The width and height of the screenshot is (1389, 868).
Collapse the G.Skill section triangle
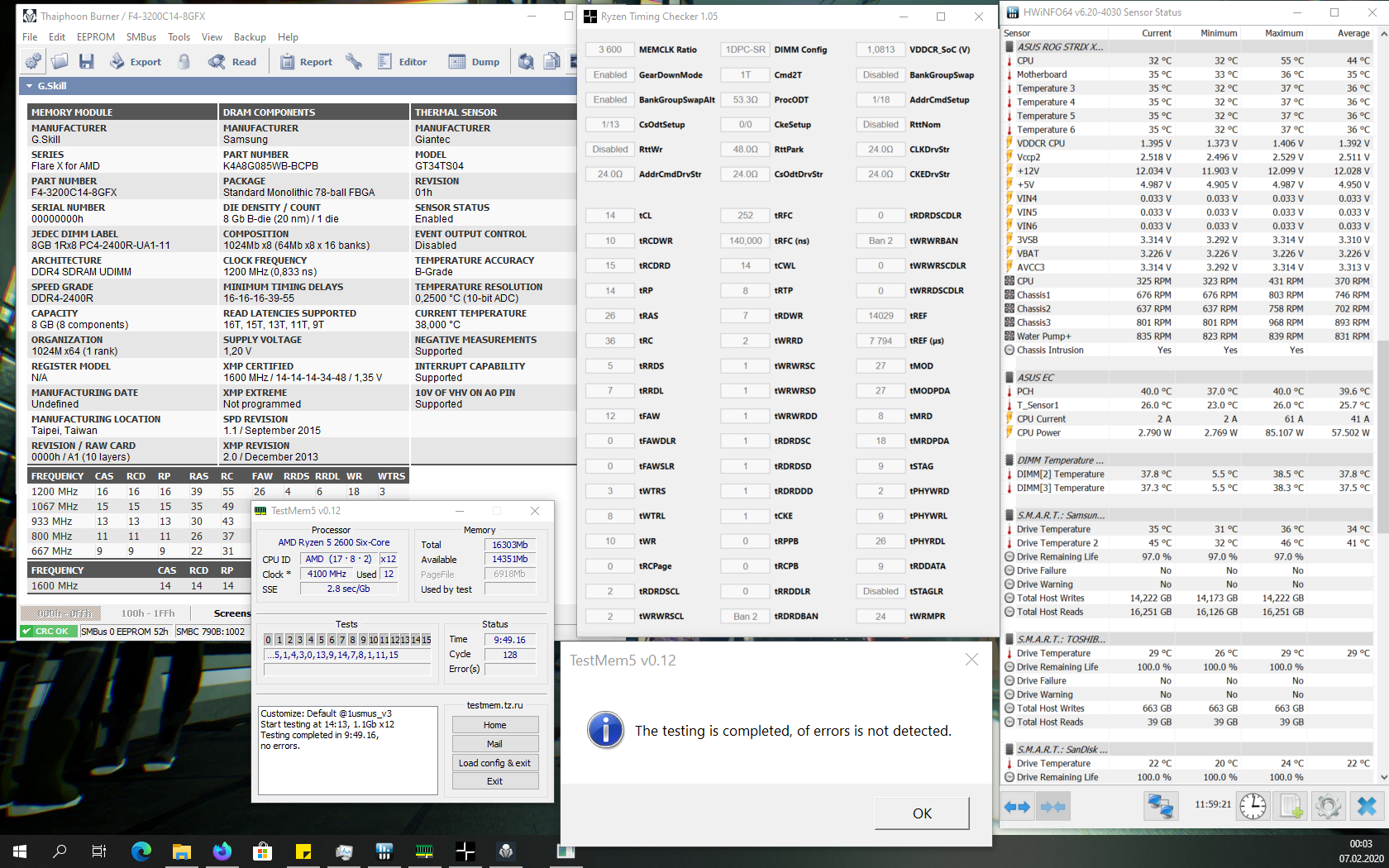click(30, 86)
